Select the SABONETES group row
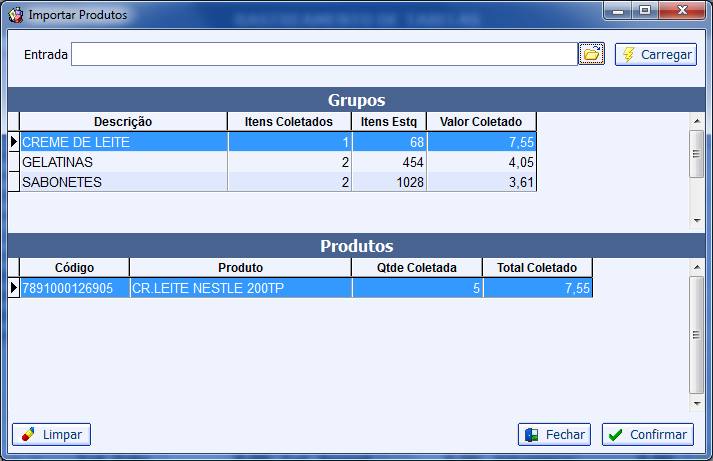Screen dimensions: 713x461 [278, 182]
